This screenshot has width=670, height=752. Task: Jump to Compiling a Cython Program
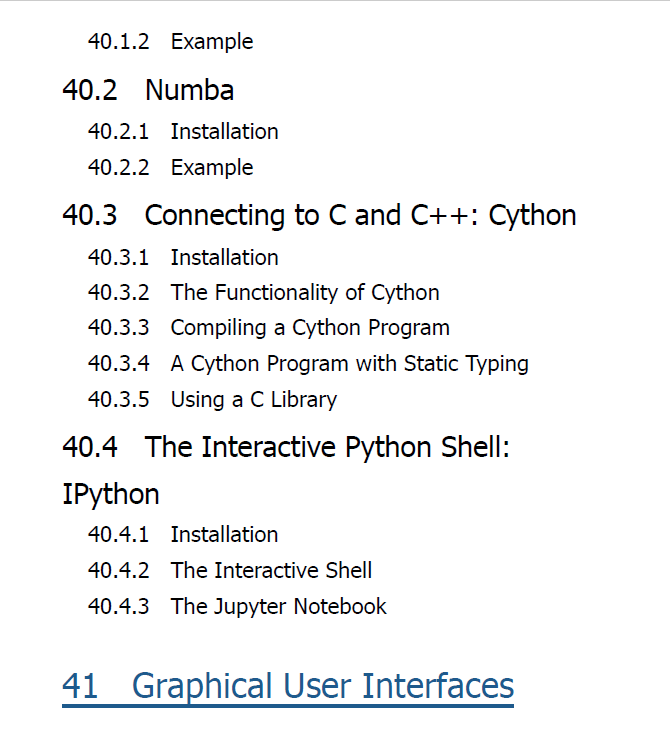point(310,328)
